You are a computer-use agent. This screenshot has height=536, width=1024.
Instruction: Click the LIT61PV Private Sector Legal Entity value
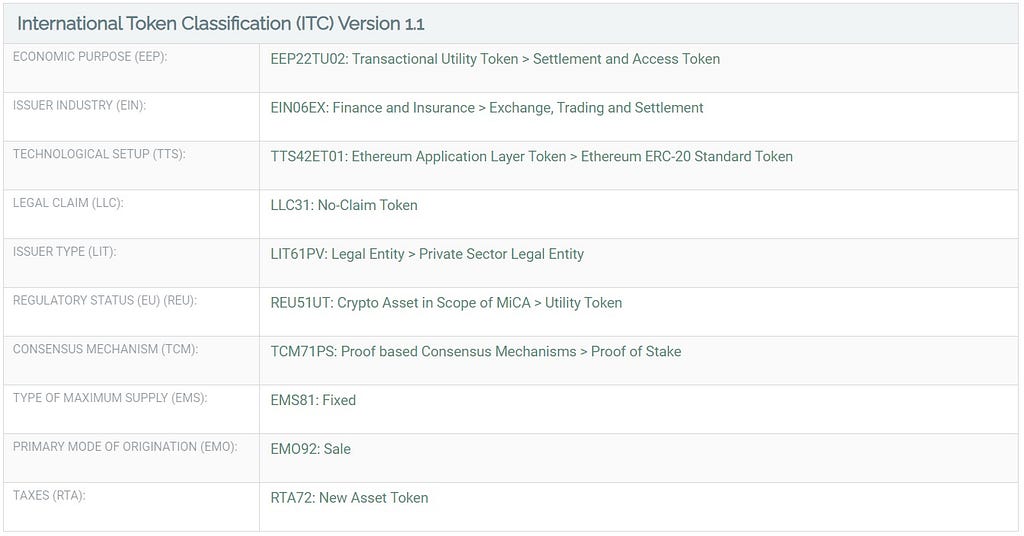point(427,254)
